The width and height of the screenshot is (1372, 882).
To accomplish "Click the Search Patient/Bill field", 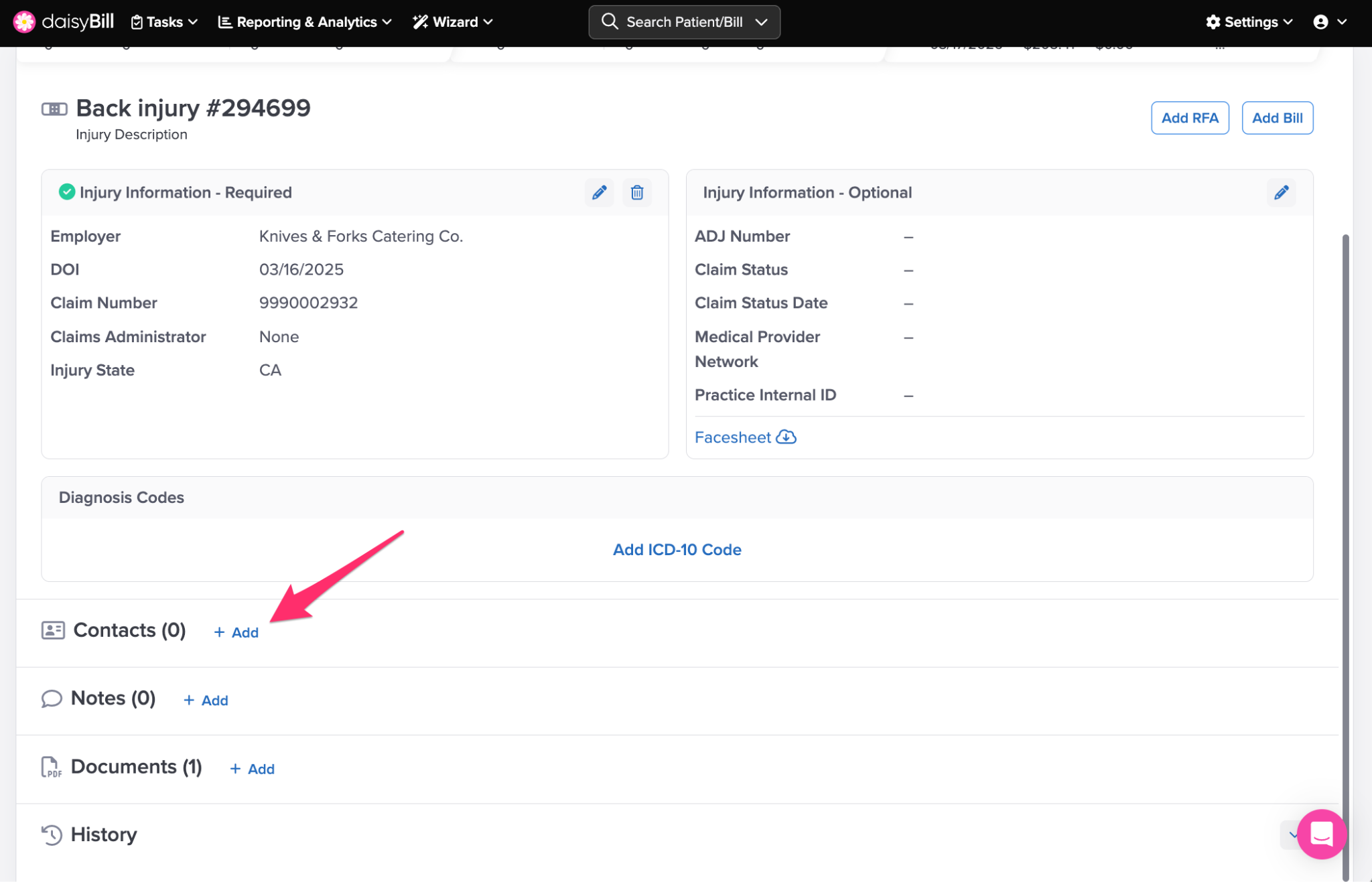I will click(683, 22).
